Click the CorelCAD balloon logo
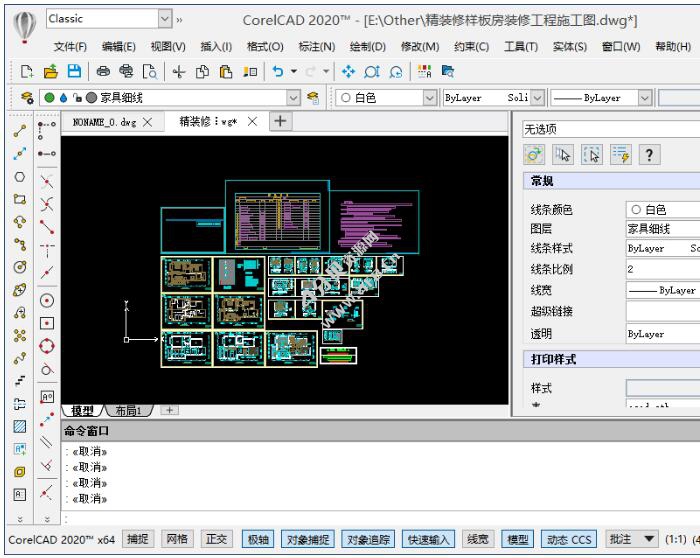700x558 pixels. 25,27
